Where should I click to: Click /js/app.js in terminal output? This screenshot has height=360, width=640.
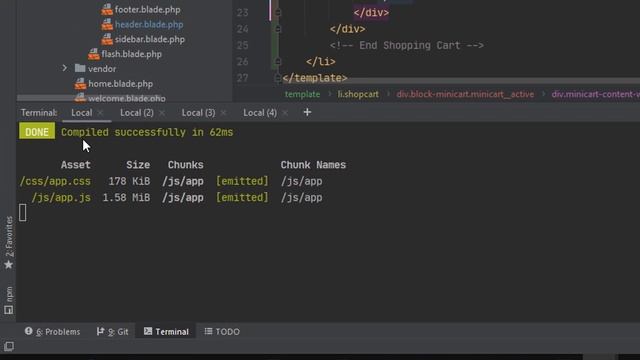tap(61, 198)
